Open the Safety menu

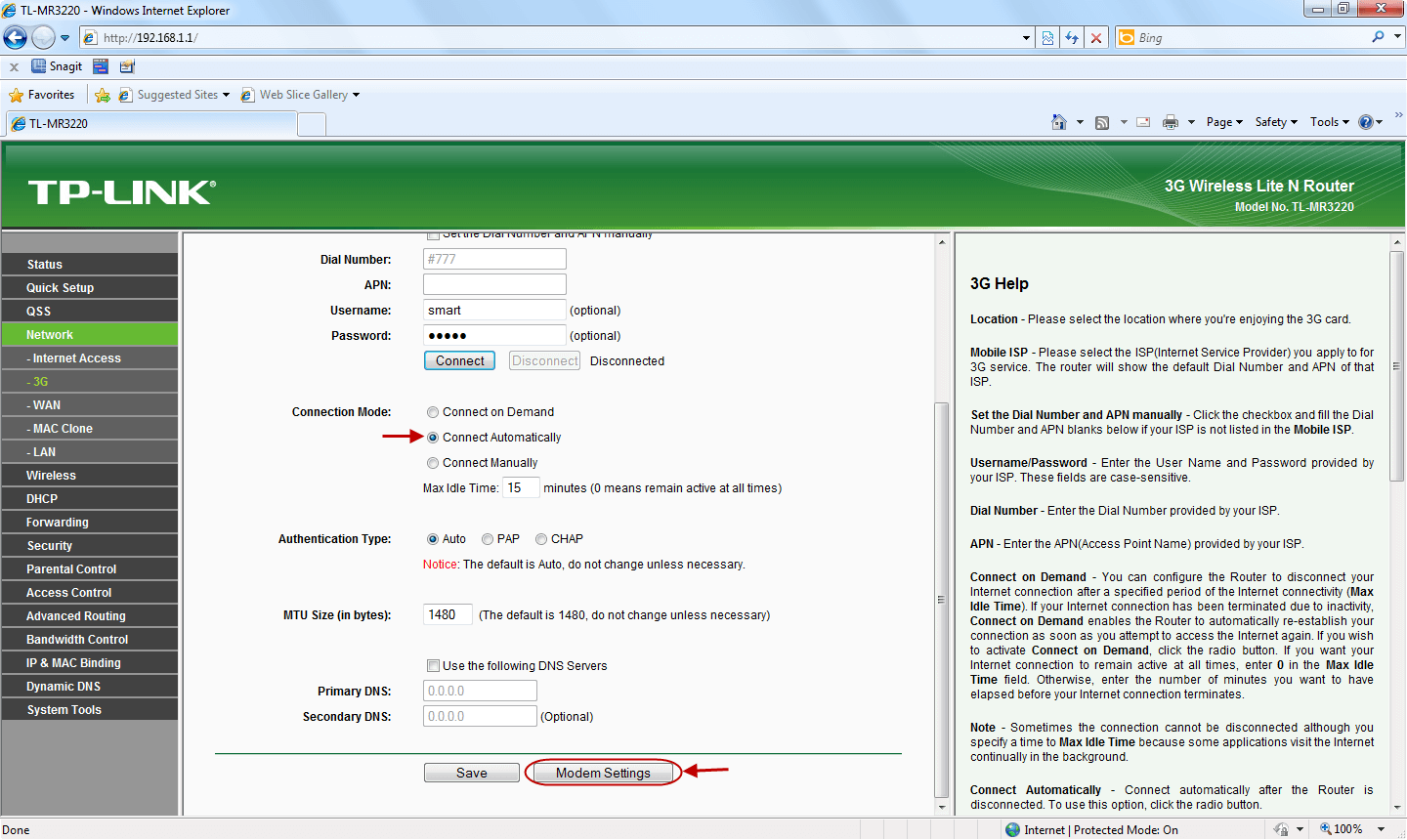point(1276,122)
